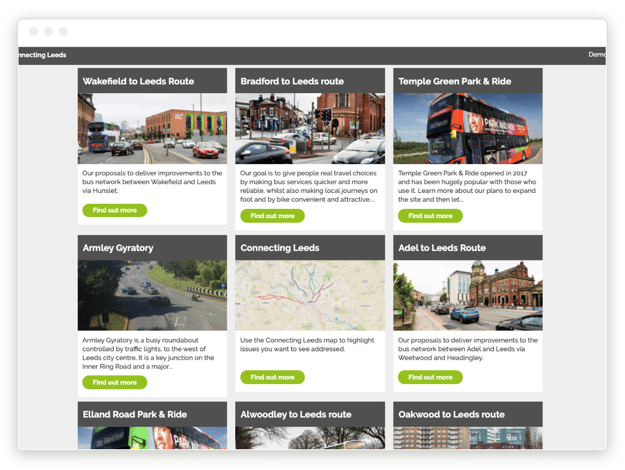Open the Adel route street photo
This screenshot has width=625, height=470.
coord(468,295)
